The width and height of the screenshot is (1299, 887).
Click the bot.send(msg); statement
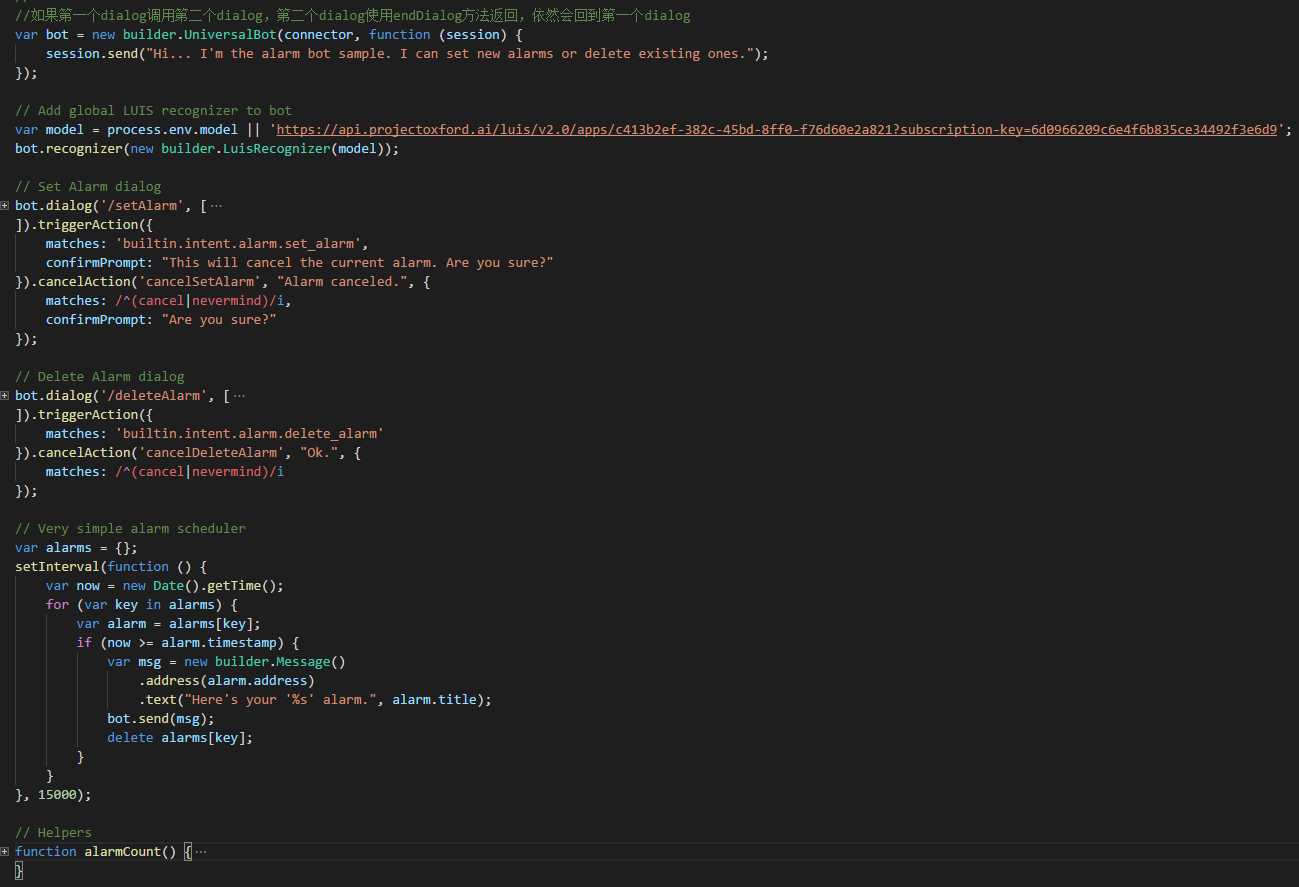click(x=161, y=719)
